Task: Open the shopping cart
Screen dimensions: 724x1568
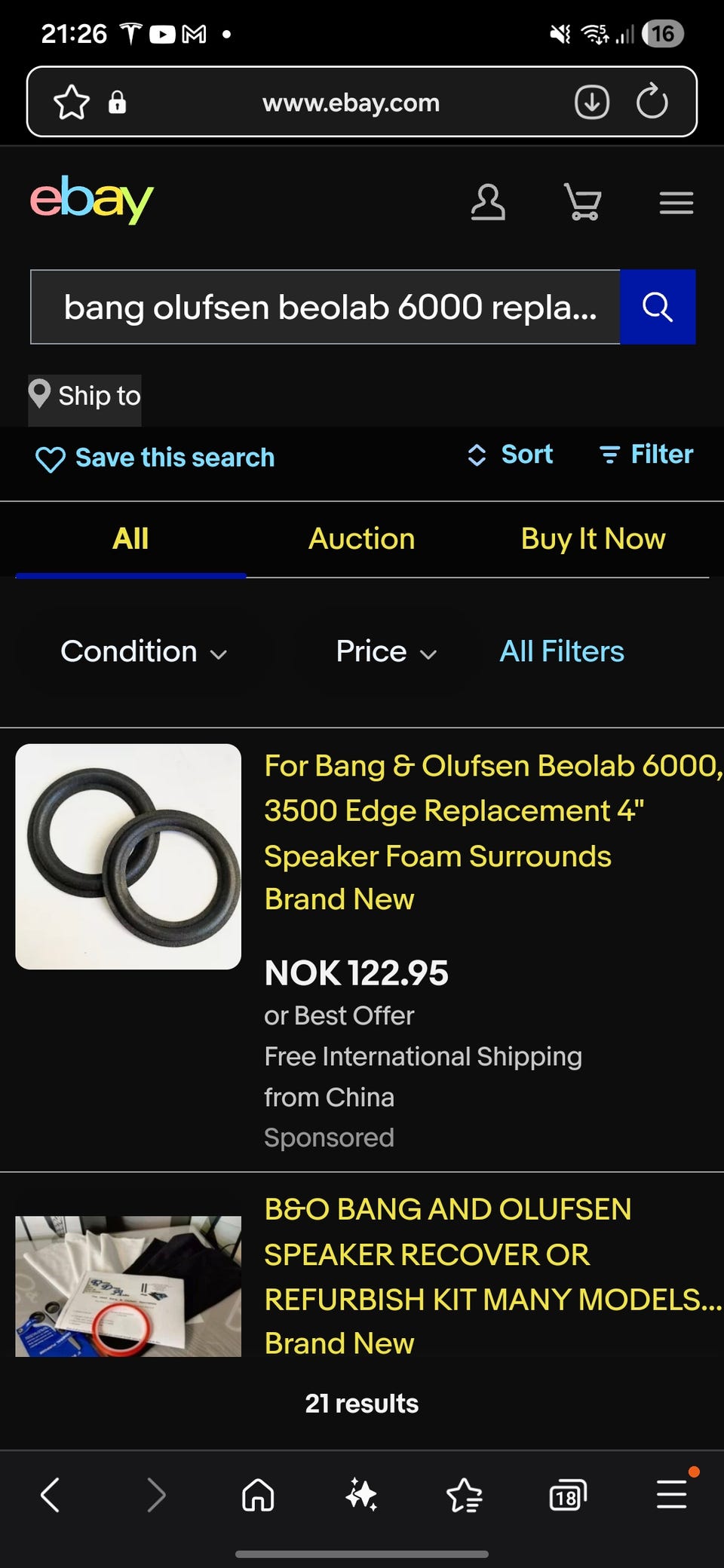Action: pos(583,202)
